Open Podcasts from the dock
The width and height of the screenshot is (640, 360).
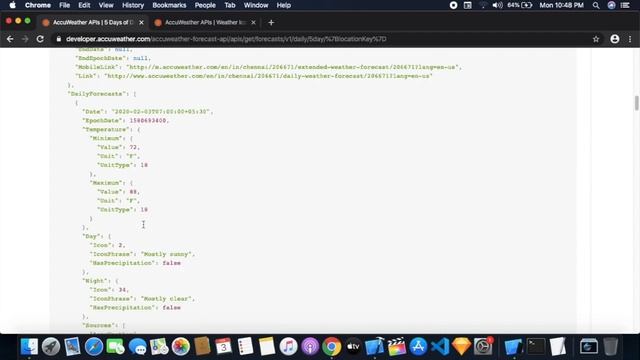click(x=310, y=347)
